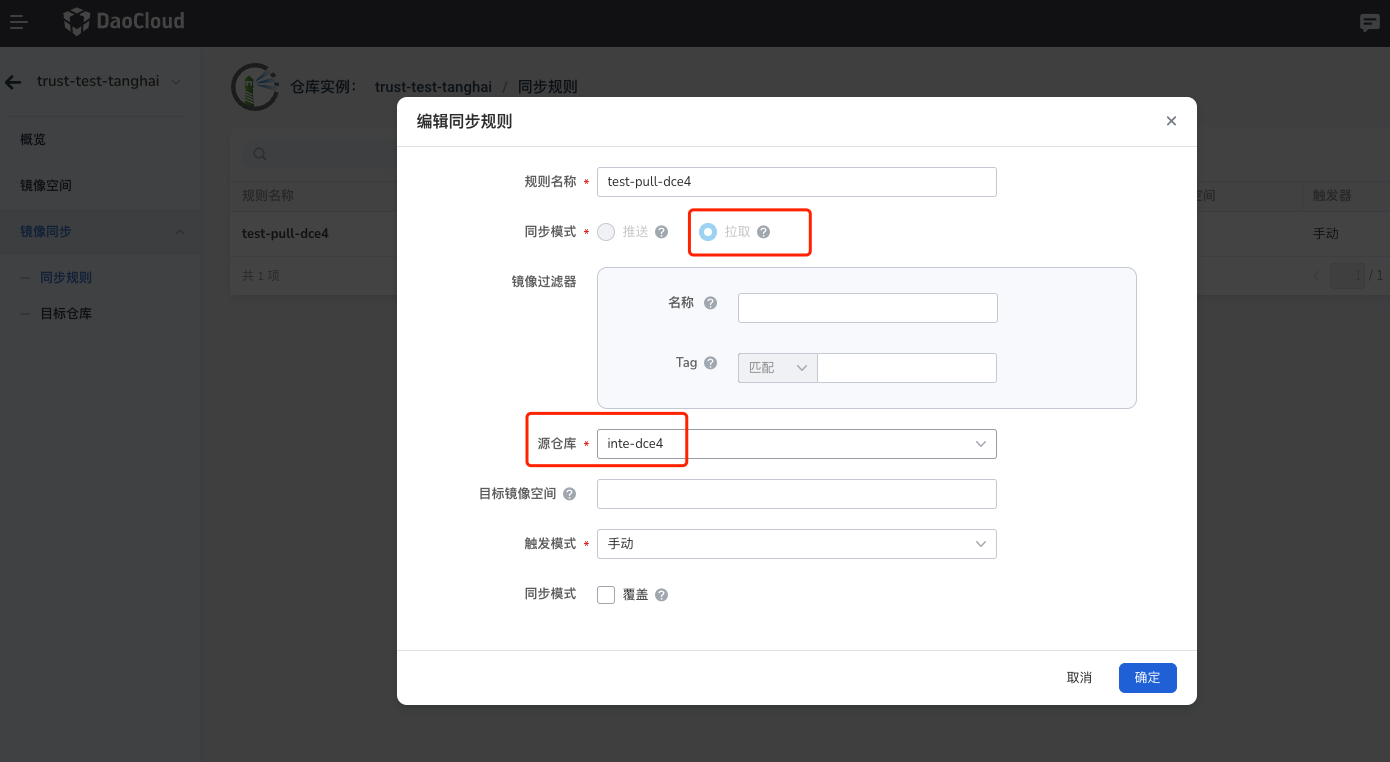
Task: Enable the 覆盖 checkbox
Action: click(606, 594)
